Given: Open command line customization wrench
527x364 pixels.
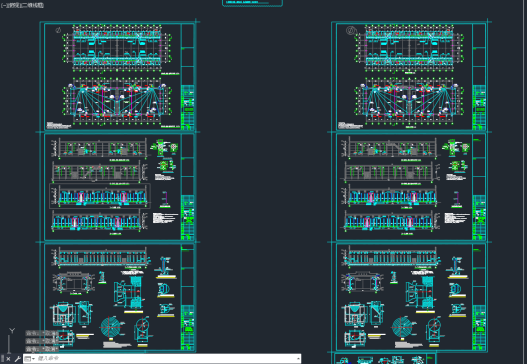Looking at the screenshot, I should [17, 359].
